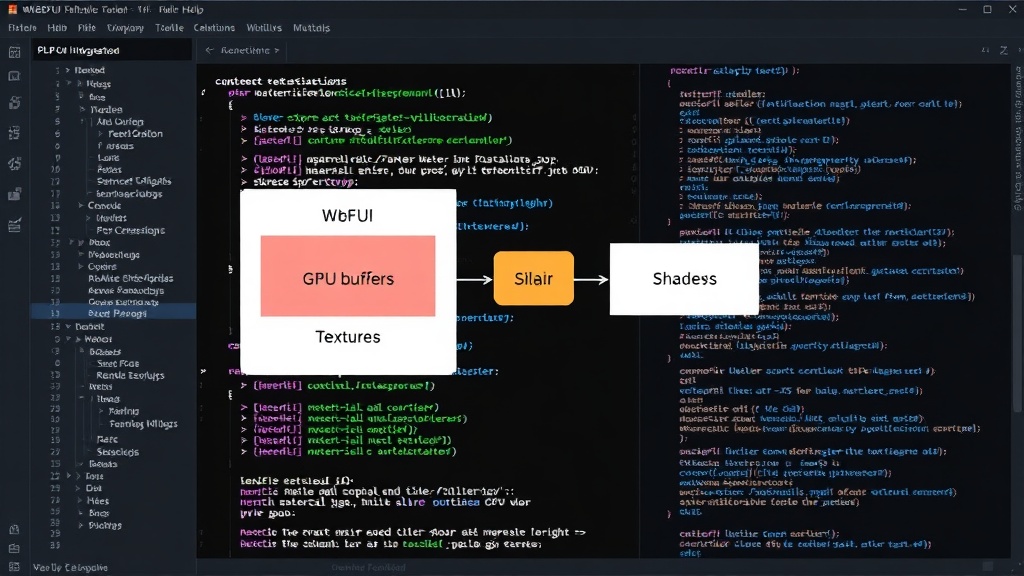The width and height of the screenshot is (1024, 576).
Task: Click the pink 'GPU buffers' block
Action: (348, 276)
